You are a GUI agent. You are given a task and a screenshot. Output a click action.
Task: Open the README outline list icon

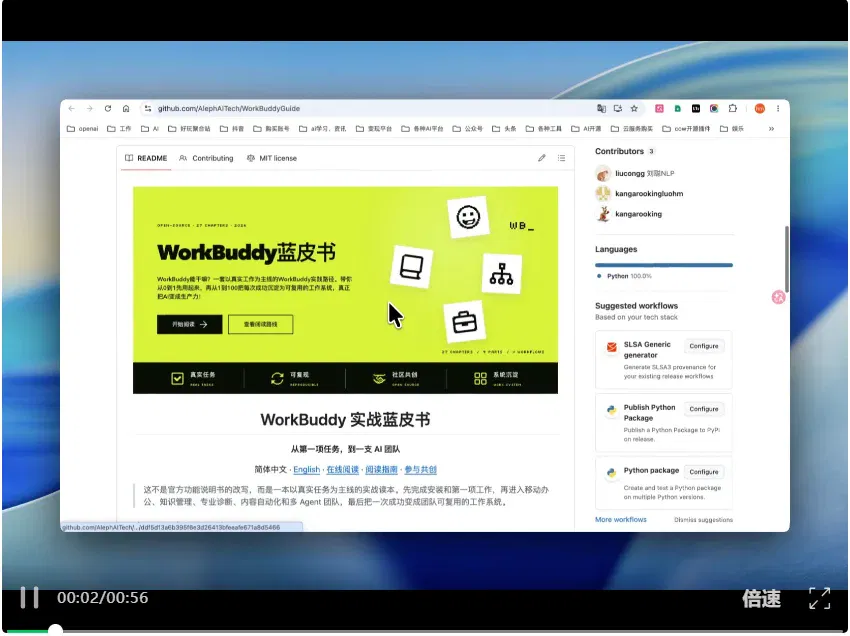point(561,158)
